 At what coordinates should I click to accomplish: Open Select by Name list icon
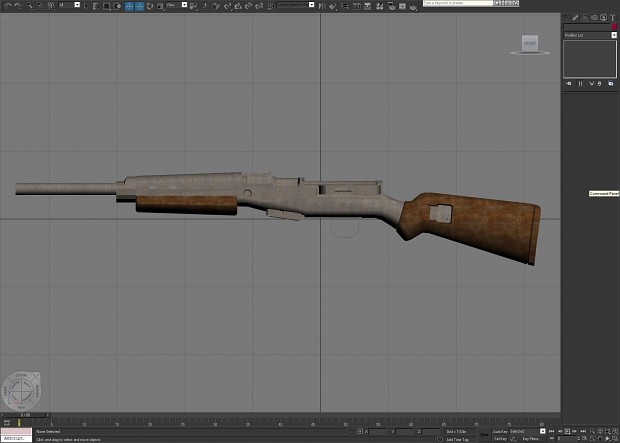coord(96,6)
